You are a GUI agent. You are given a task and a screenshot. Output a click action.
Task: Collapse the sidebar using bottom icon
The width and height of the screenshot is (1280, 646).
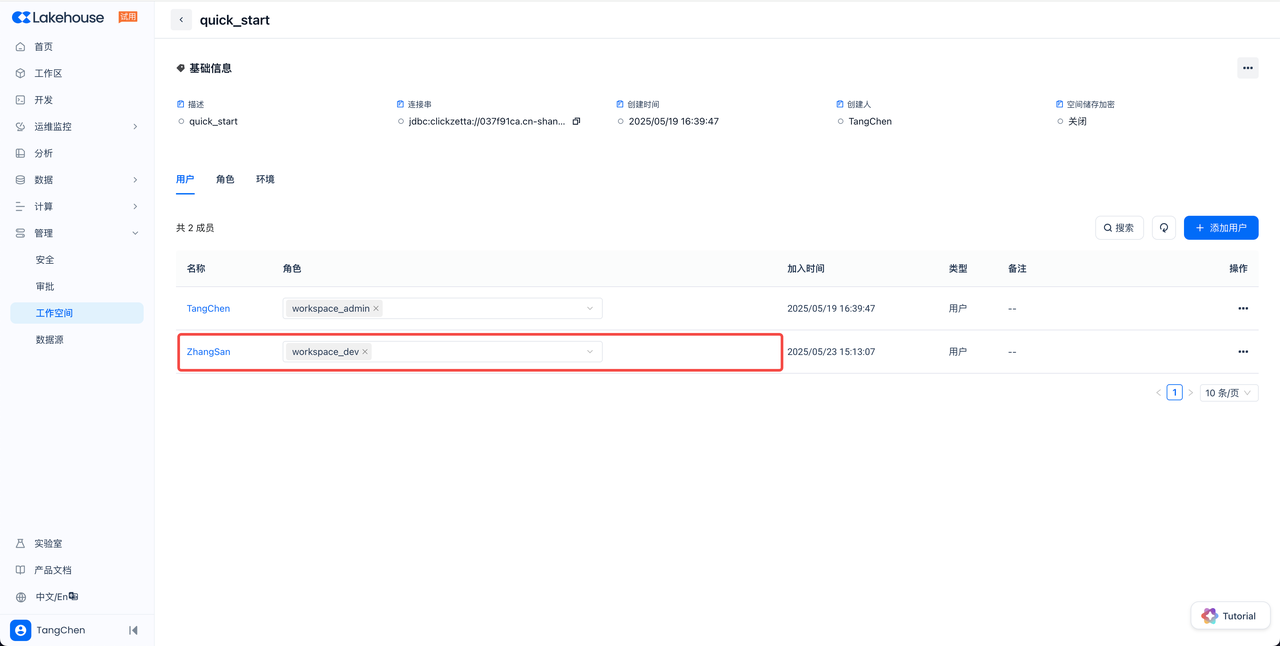click(x=133, y=630)
